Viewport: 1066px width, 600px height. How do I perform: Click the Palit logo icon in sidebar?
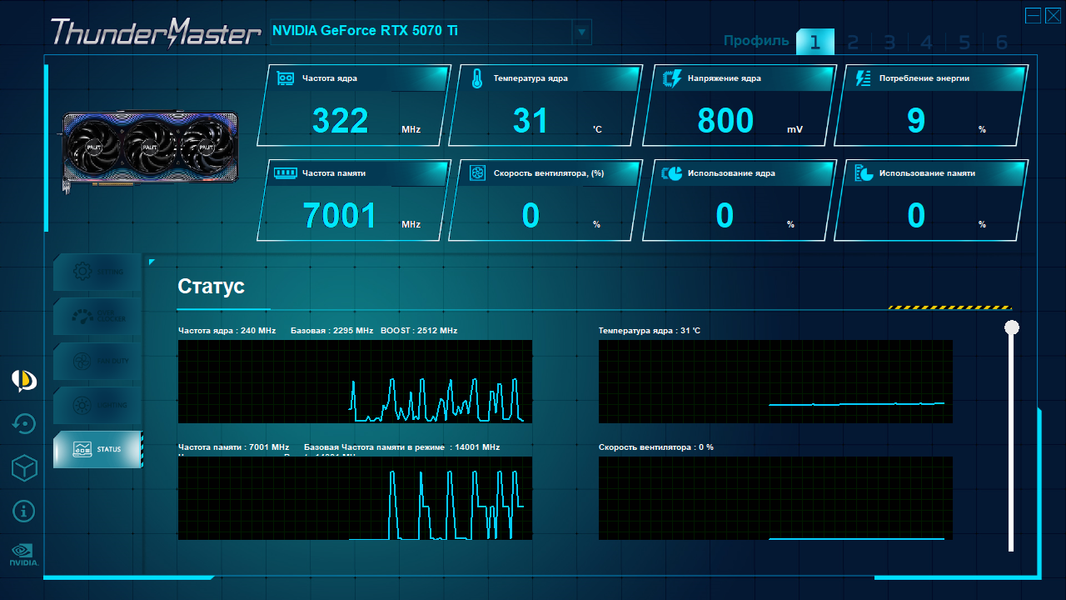pos(24,380)
